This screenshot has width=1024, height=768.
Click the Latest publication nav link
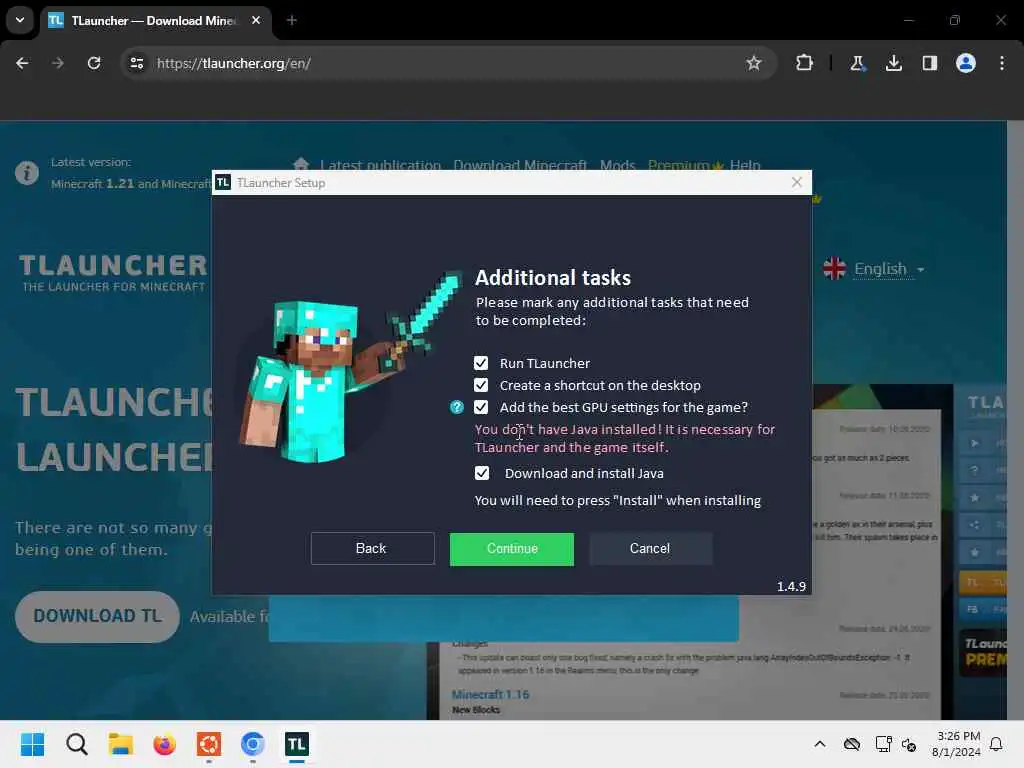click(380, 165)
